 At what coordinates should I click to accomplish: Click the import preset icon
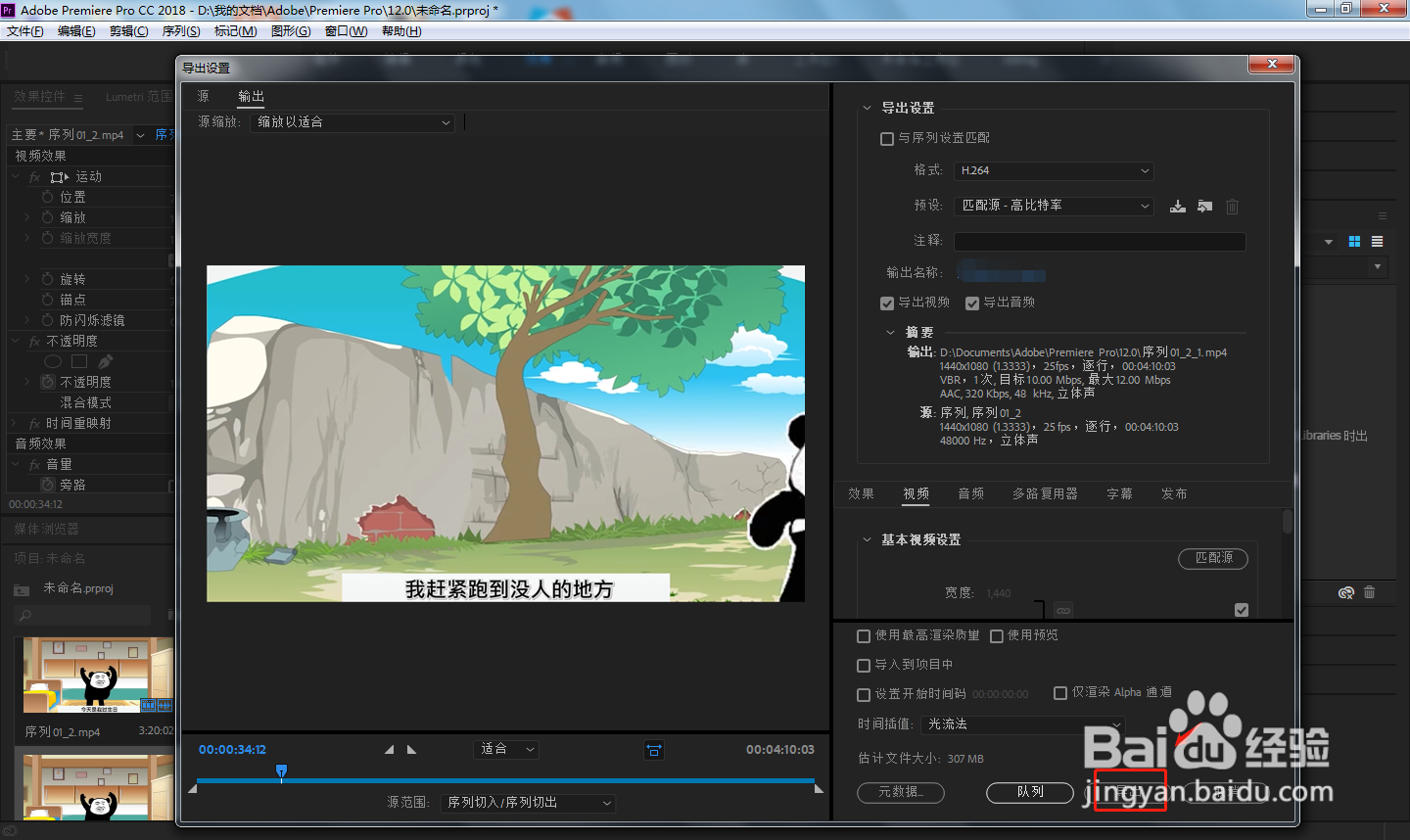(x=1205, y=207)
